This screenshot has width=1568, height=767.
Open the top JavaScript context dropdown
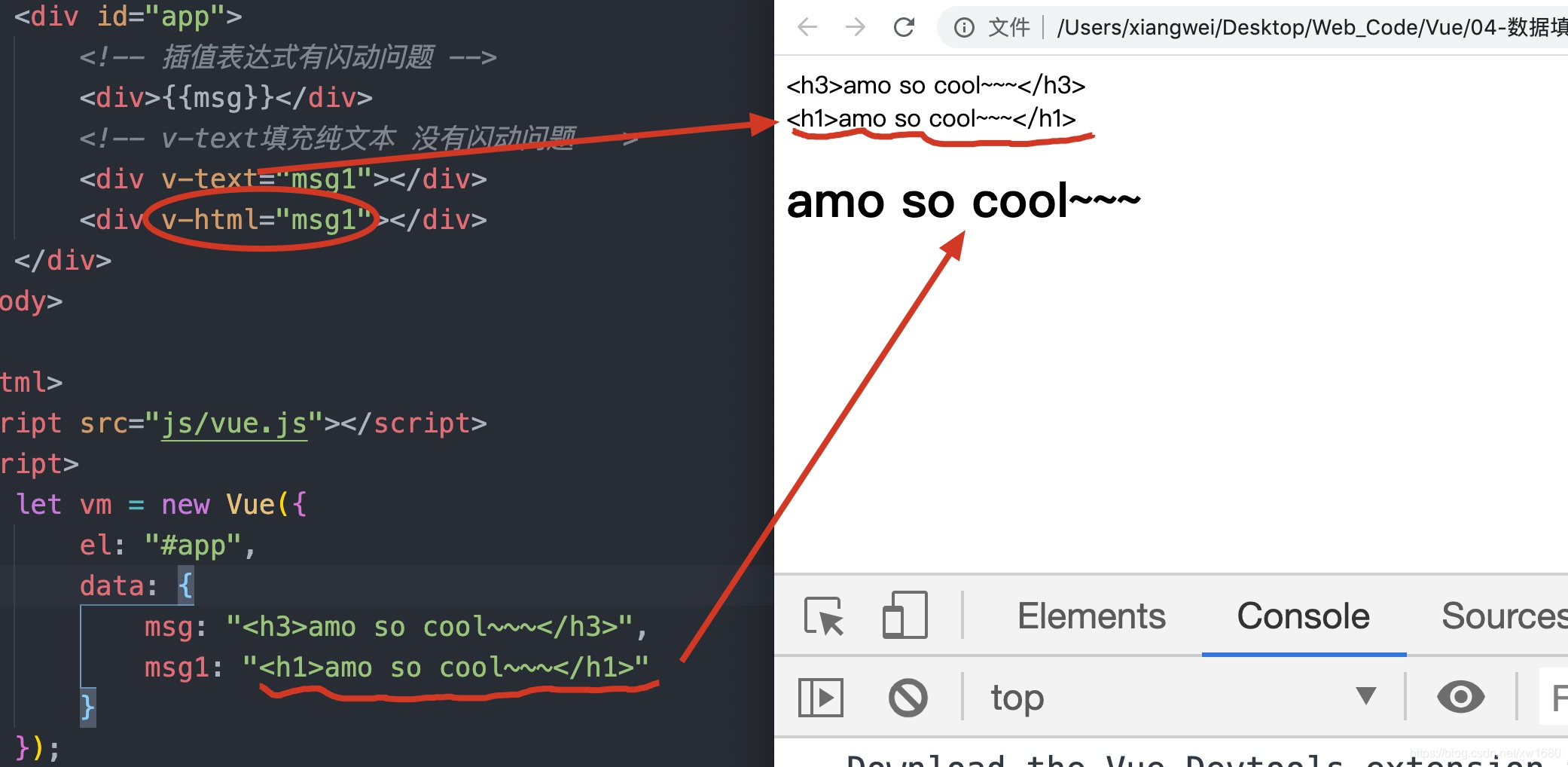click(x=1183, y=698)
